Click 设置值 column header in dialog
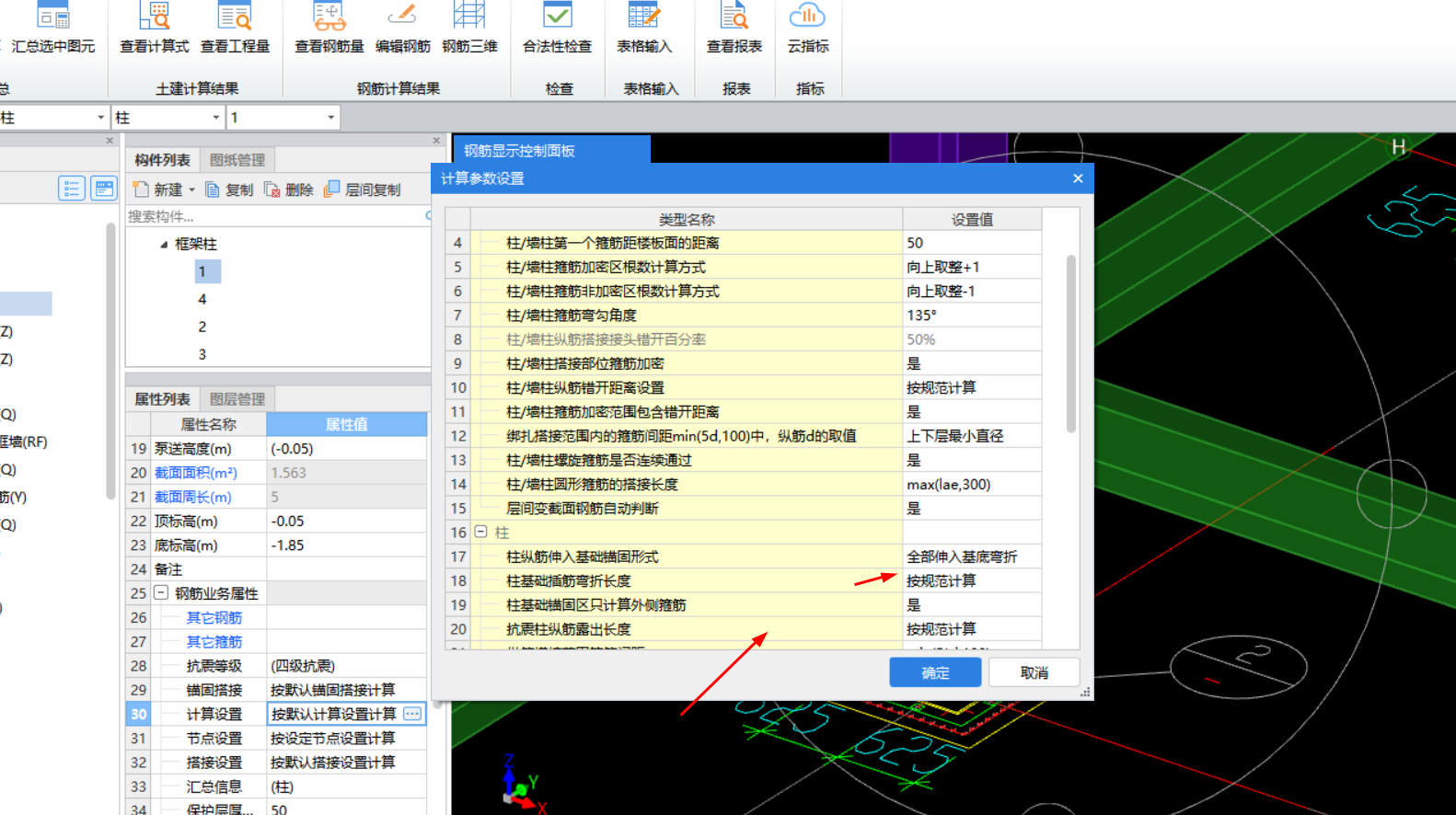The image size is (1456, 815). [x=972, y=219]
